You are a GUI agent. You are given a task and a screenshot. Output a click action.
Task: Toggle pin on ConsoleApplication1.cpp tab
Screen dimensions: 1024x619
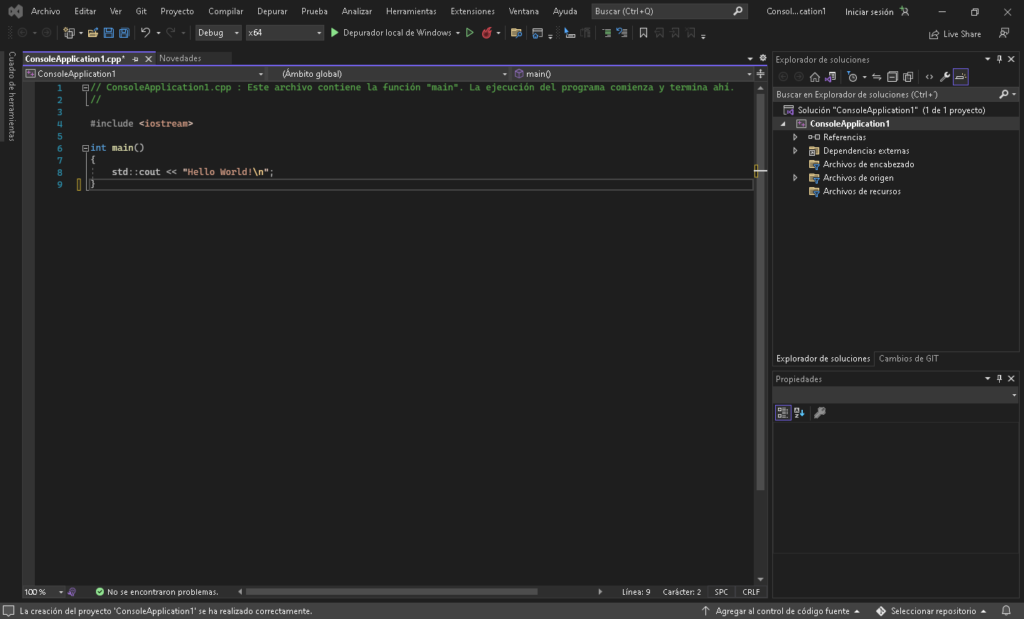click(136, 59)
